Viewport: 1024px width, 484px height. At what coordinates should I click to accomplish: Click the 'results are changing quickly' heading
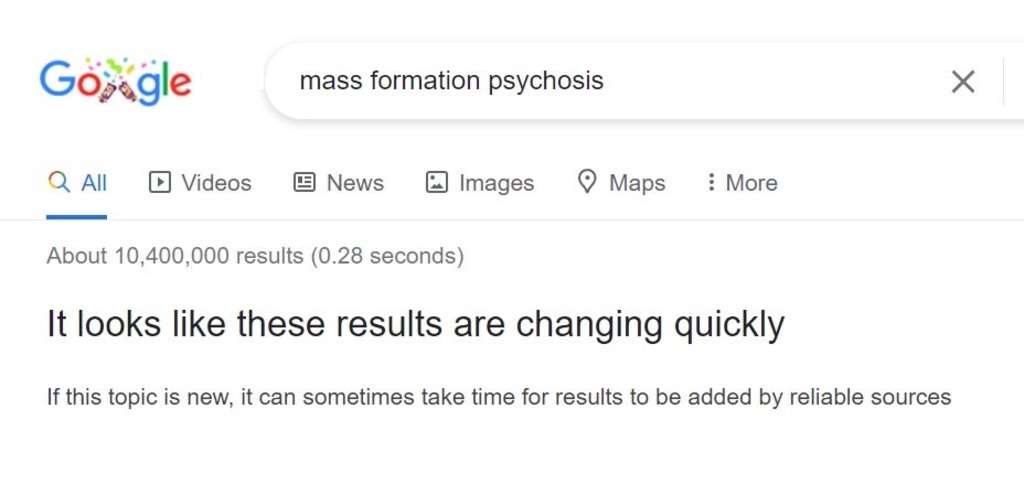click(x=415, y=324)
